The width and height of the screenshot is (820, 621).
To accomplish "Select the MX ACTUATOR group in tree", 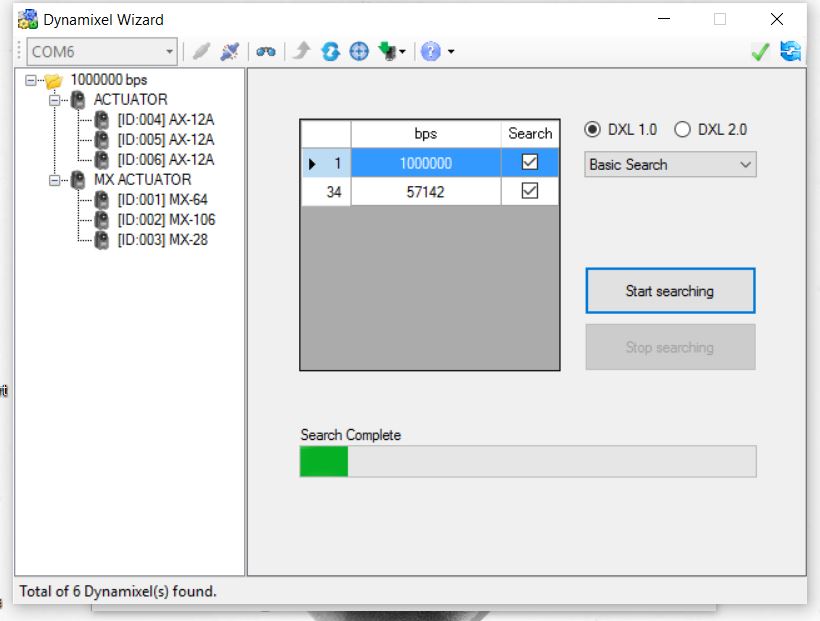I will click(x=142, y=179).
